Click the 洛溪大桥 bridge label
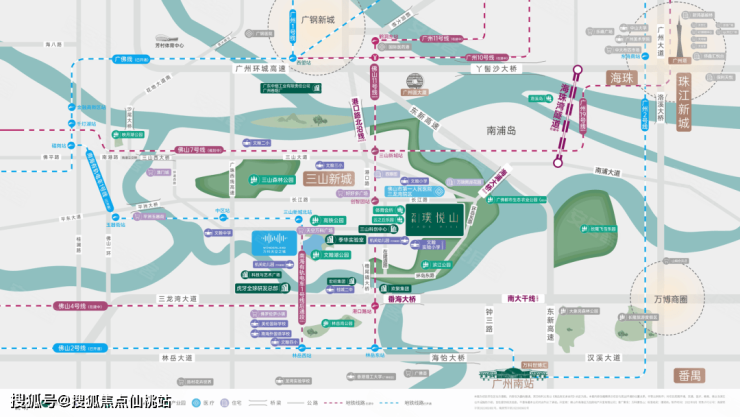 tap(661, 108)
